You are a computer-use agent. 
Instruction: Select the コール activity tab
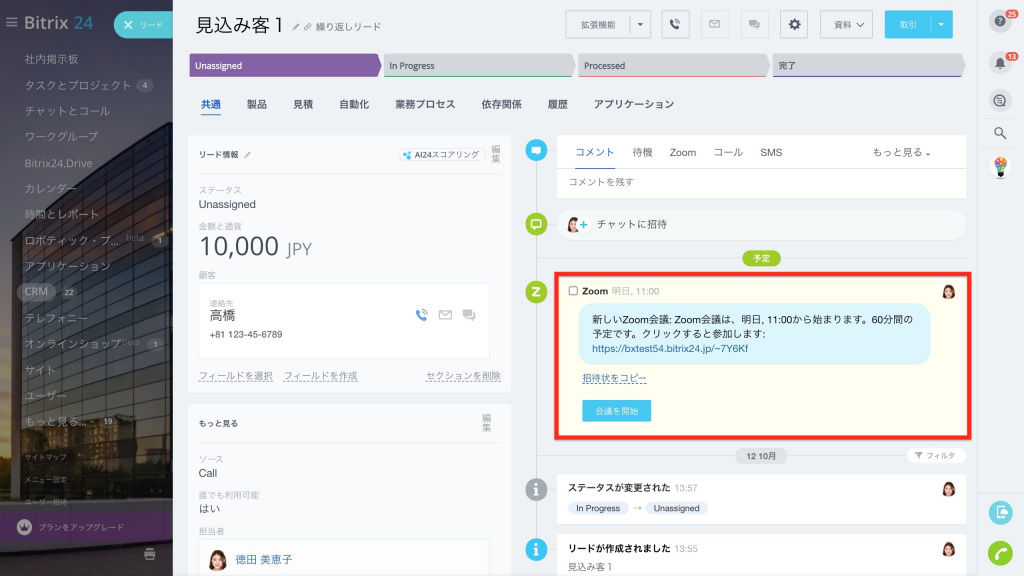[728, 152]
